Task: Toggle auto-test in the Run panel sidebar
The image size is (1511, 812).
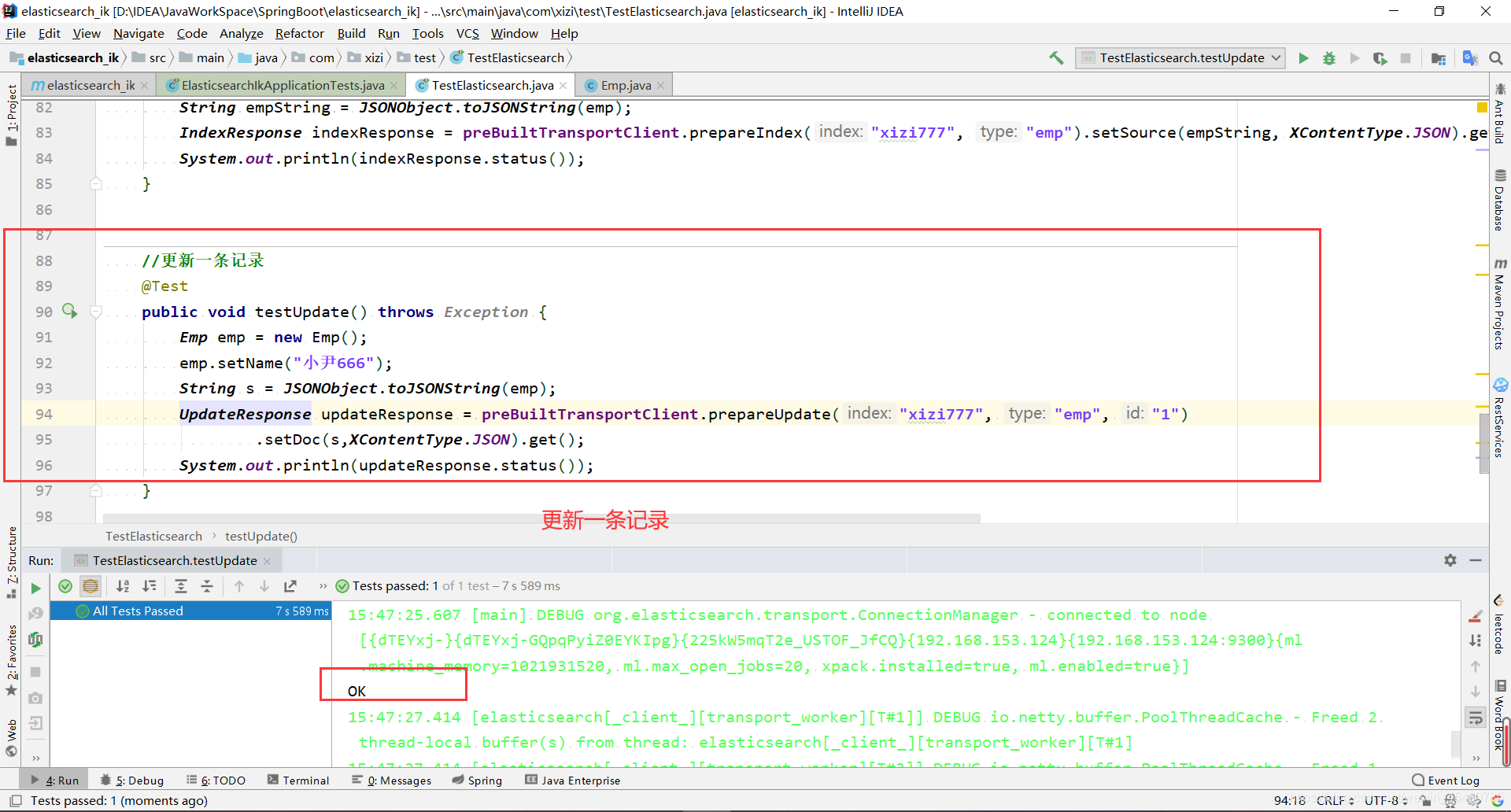Action: point(35,640)
